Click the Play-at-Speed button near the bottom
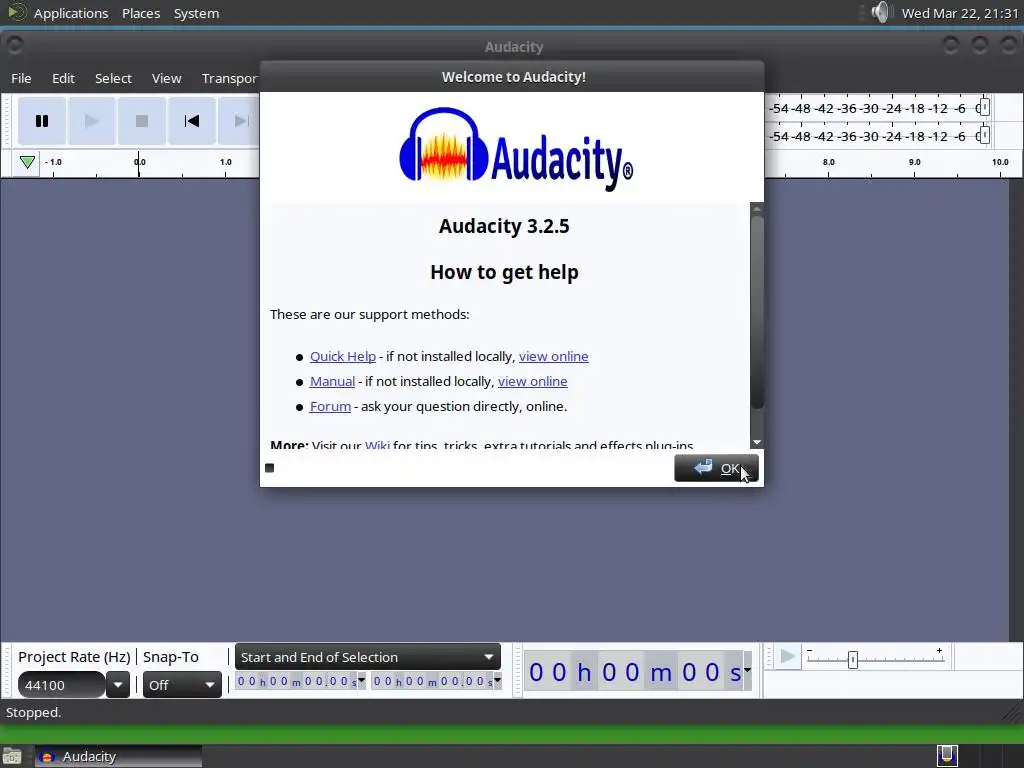The width and height of the screenshot is (1024, 768). click(788, 656)
